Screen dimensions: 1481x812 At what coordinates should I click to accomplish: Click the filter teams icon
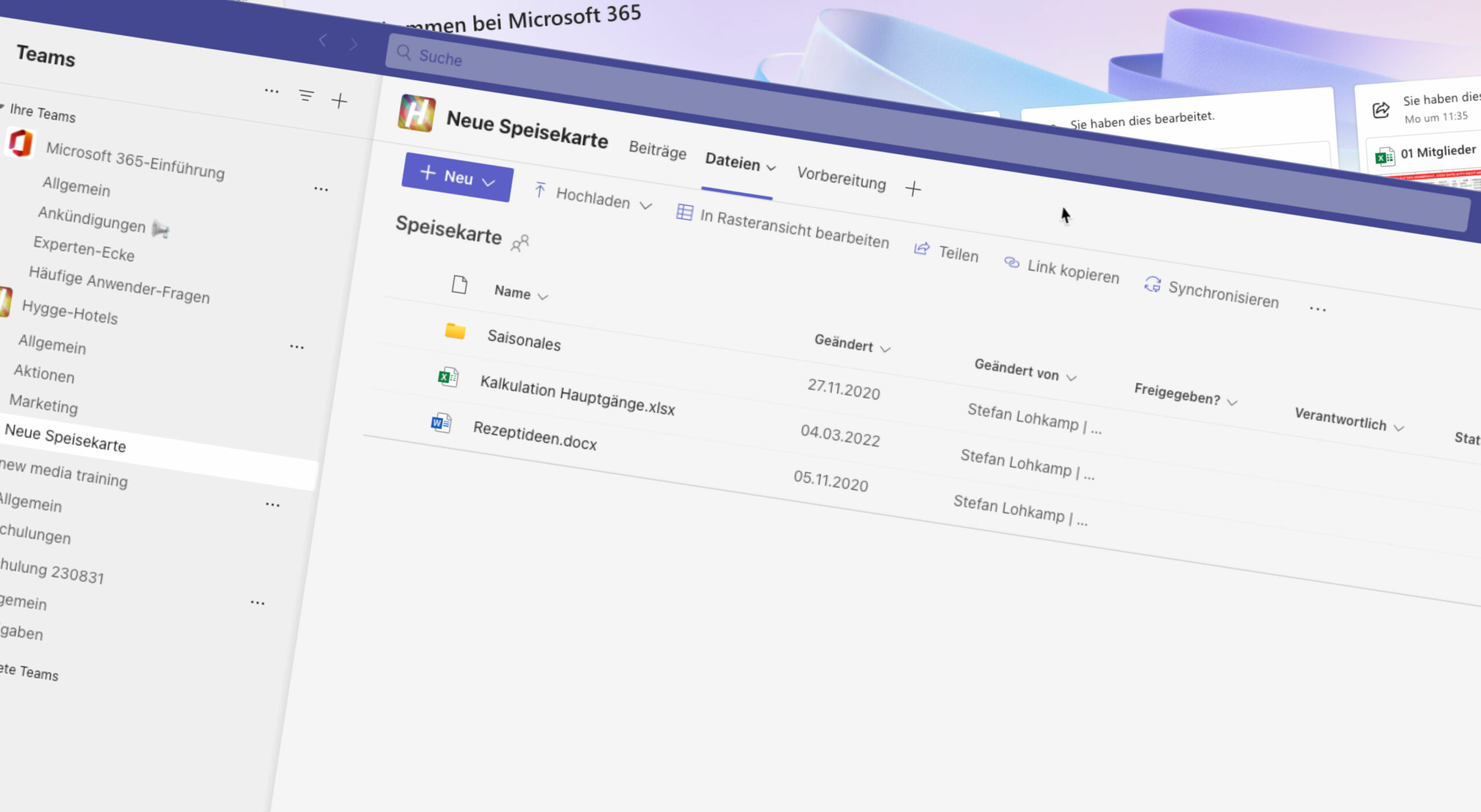click(306, 96)
